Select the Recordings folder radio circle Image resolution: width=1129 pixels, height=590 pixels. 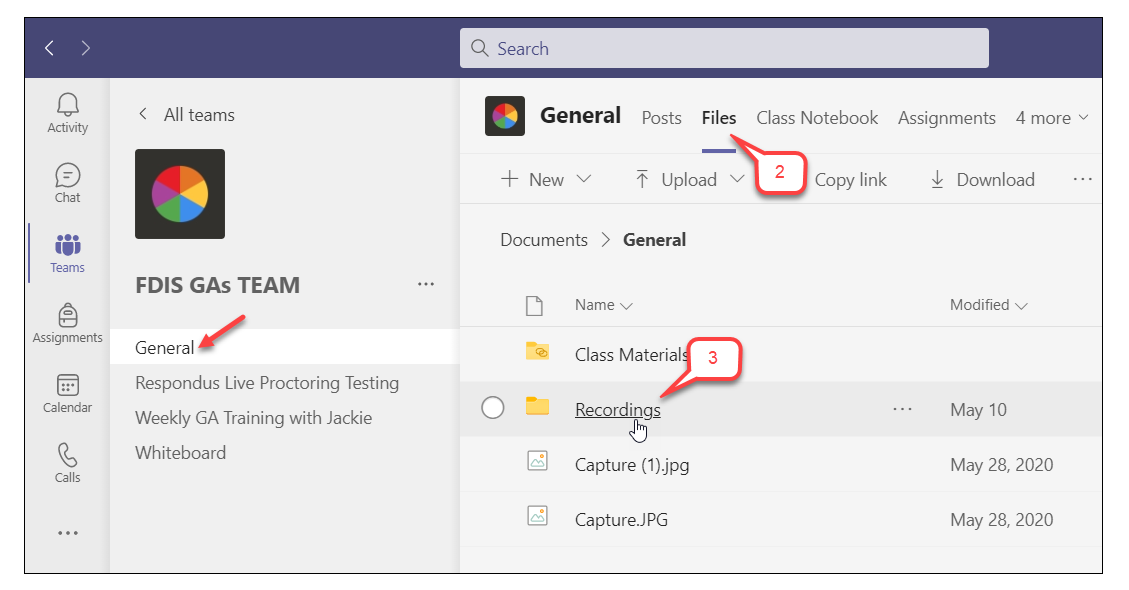click(x=492, y=409)
